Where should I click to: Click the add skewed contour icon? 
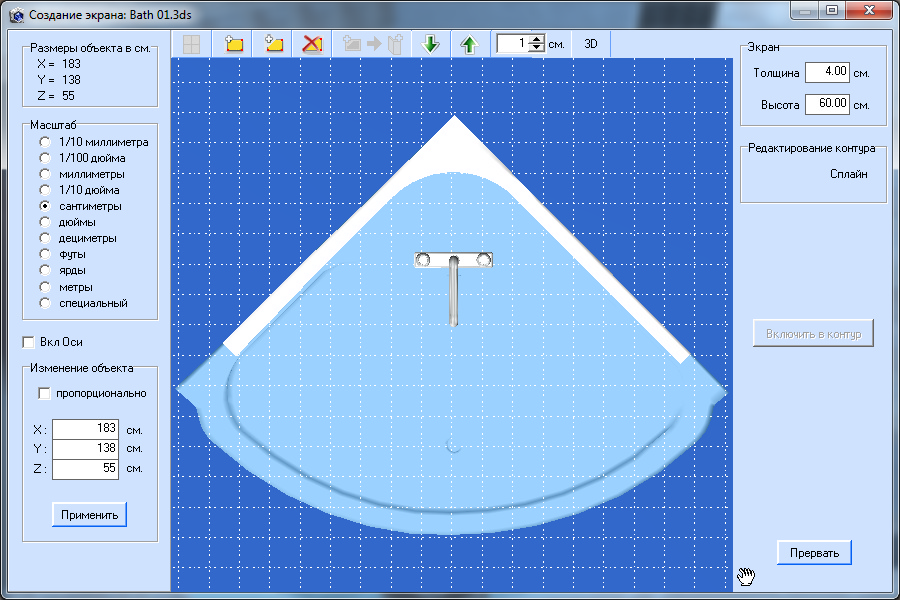tap(273, 44)
